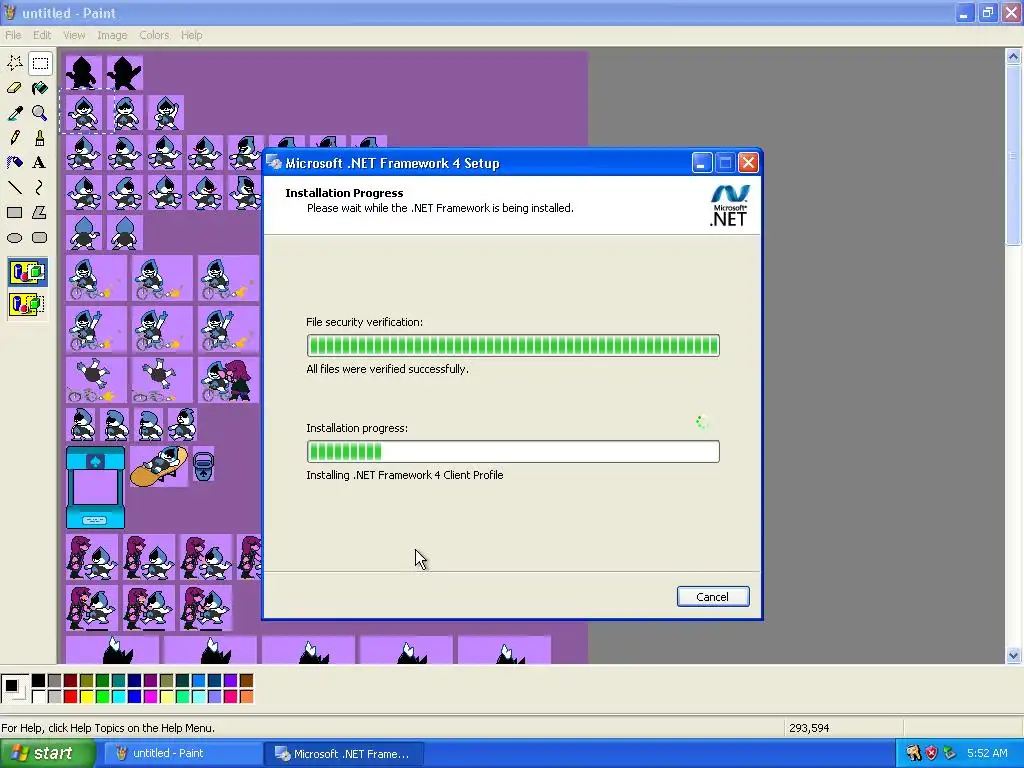Viewport: 1024px width, 768px height.
Task: Choose the cyan color swatch
Action: point(118,697)
